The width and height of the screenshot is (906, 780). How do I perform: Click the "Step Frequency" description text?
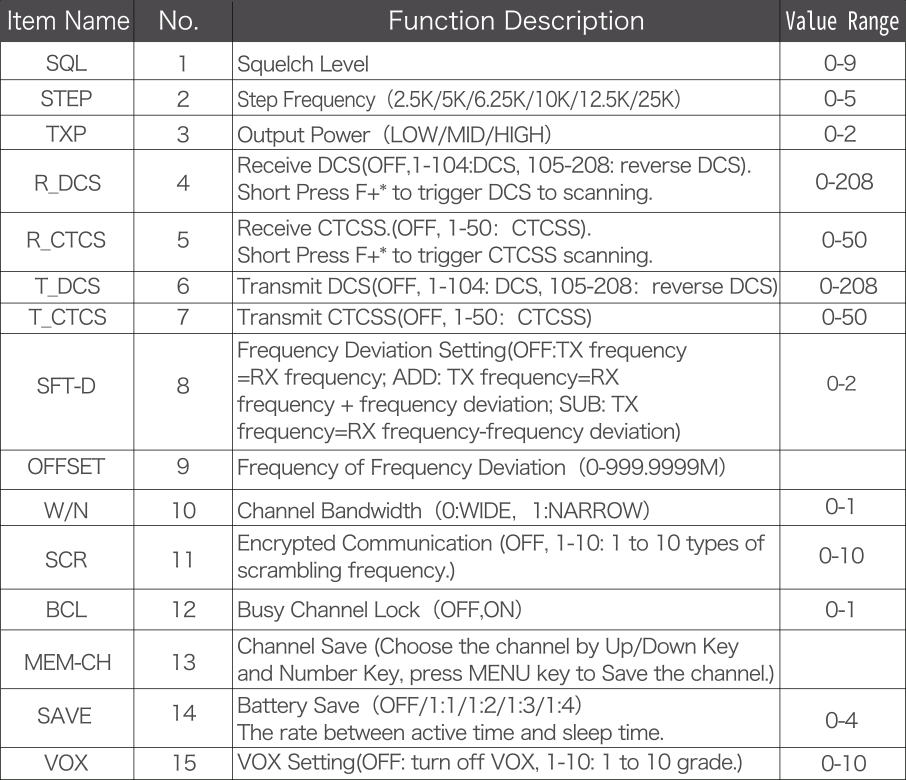[x=459, y=99]
